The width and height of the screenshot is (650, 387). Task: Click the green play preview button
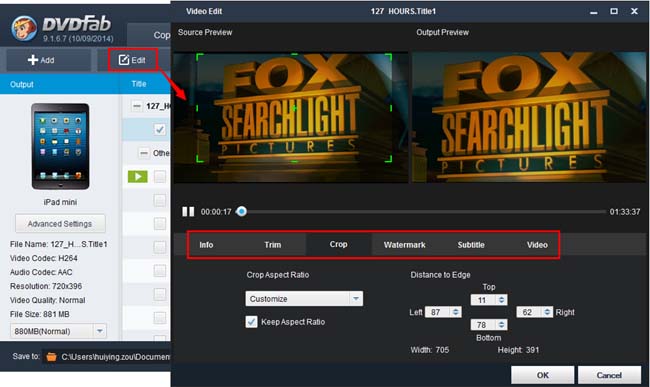(x=138, y=177)
